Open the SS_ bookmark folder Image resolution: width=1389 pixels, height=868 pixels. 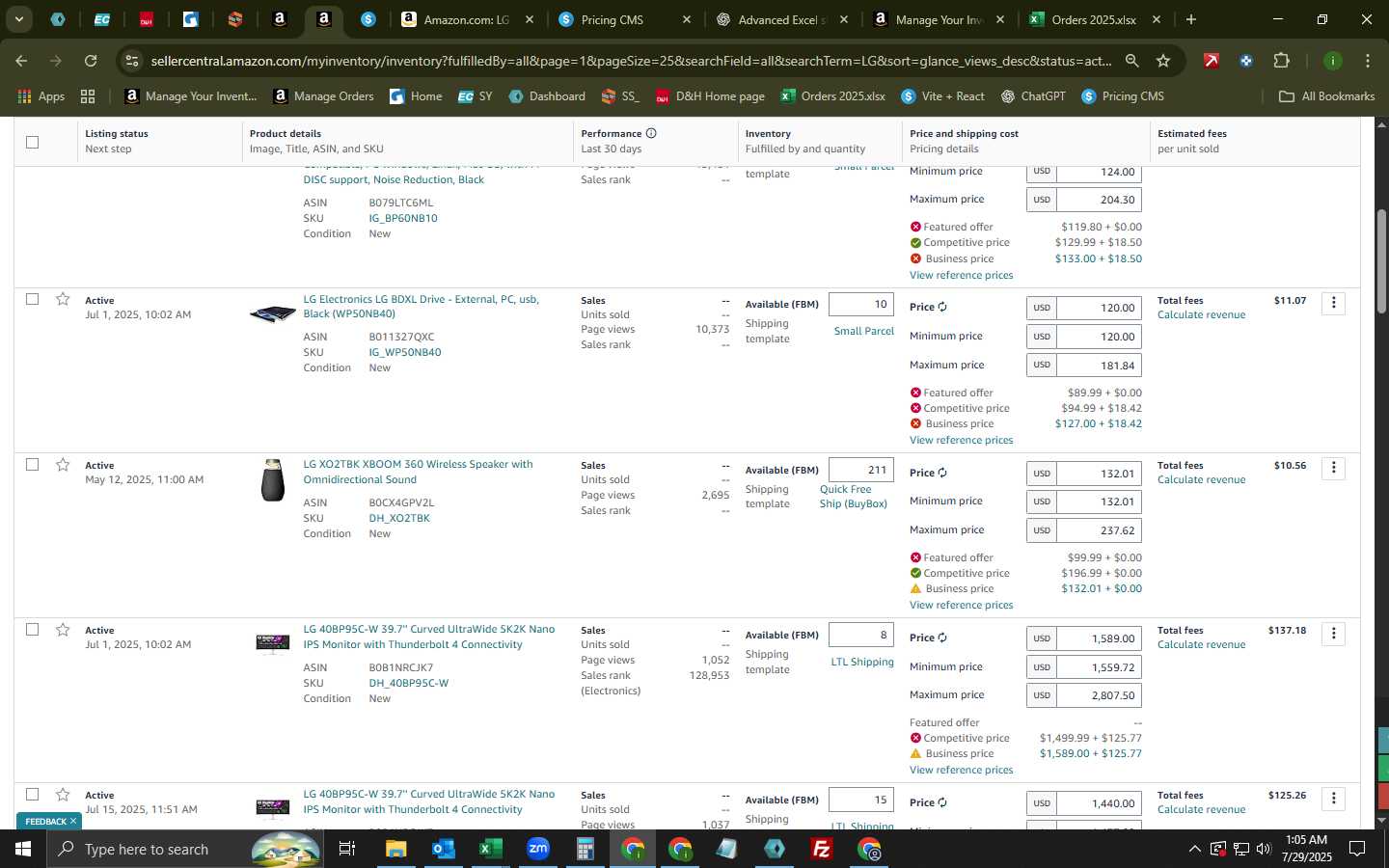[620, 95]
